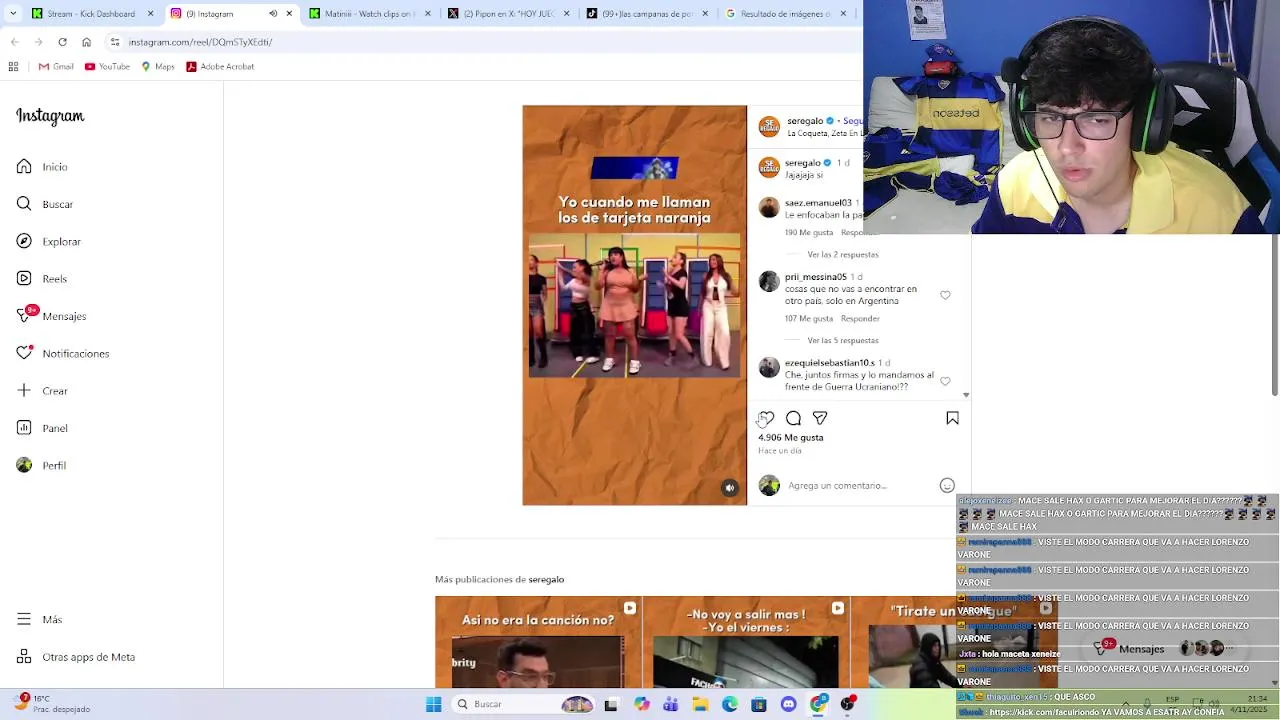Open Windows Start button
The width and height of the screenshot is (1280, 720).
[433, 704]
